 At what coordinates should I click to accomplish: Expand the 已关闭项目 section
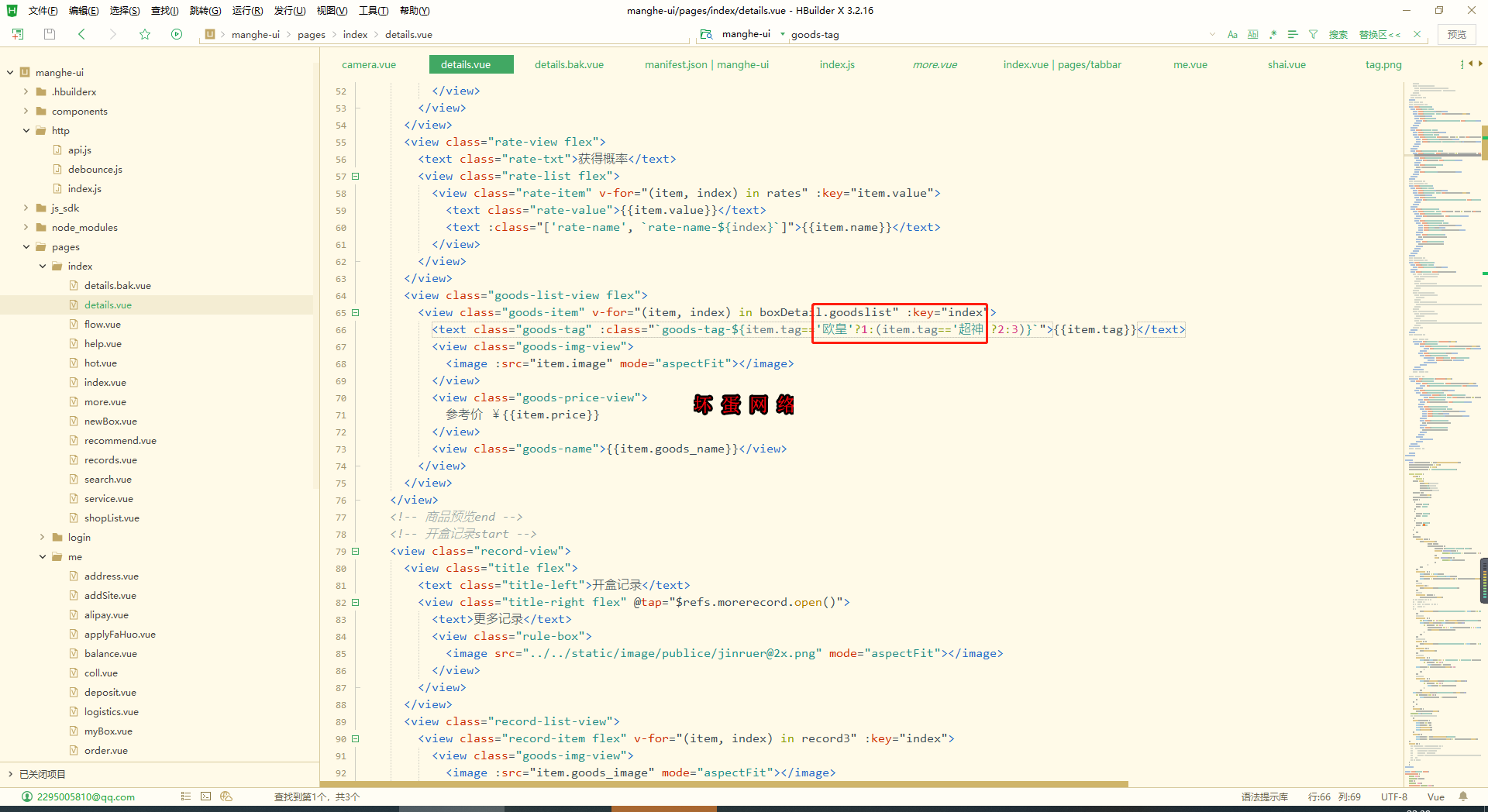10,774
